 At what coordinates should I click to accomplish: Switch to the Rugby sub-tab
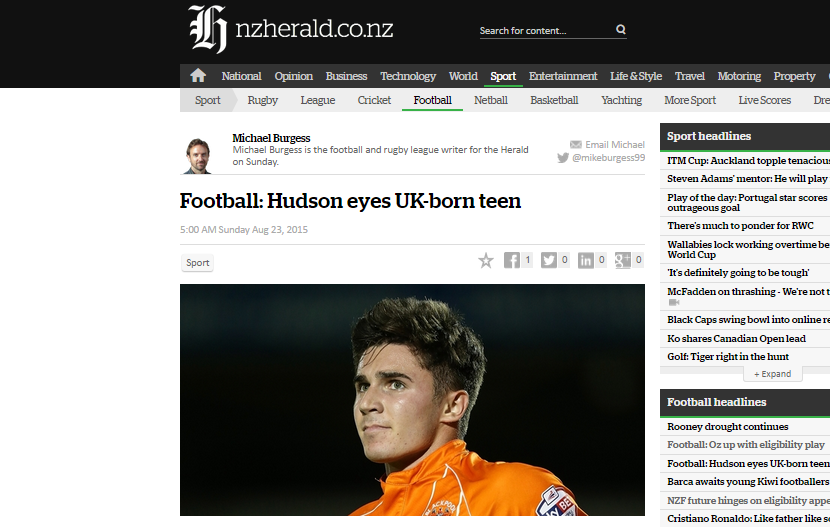tap(263, 100)
